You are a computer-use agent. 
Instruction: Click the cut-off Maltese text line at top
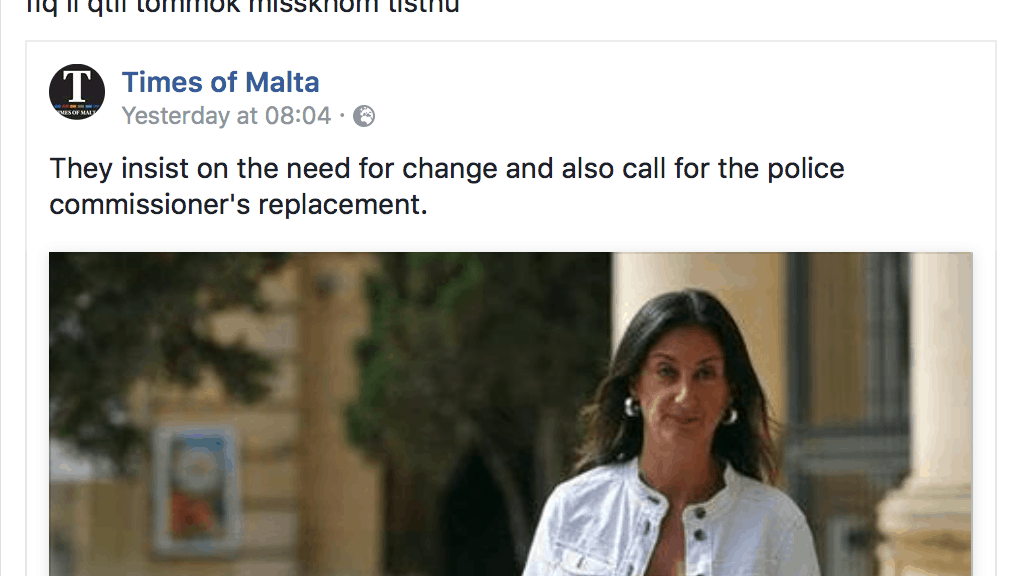(243, 7)
